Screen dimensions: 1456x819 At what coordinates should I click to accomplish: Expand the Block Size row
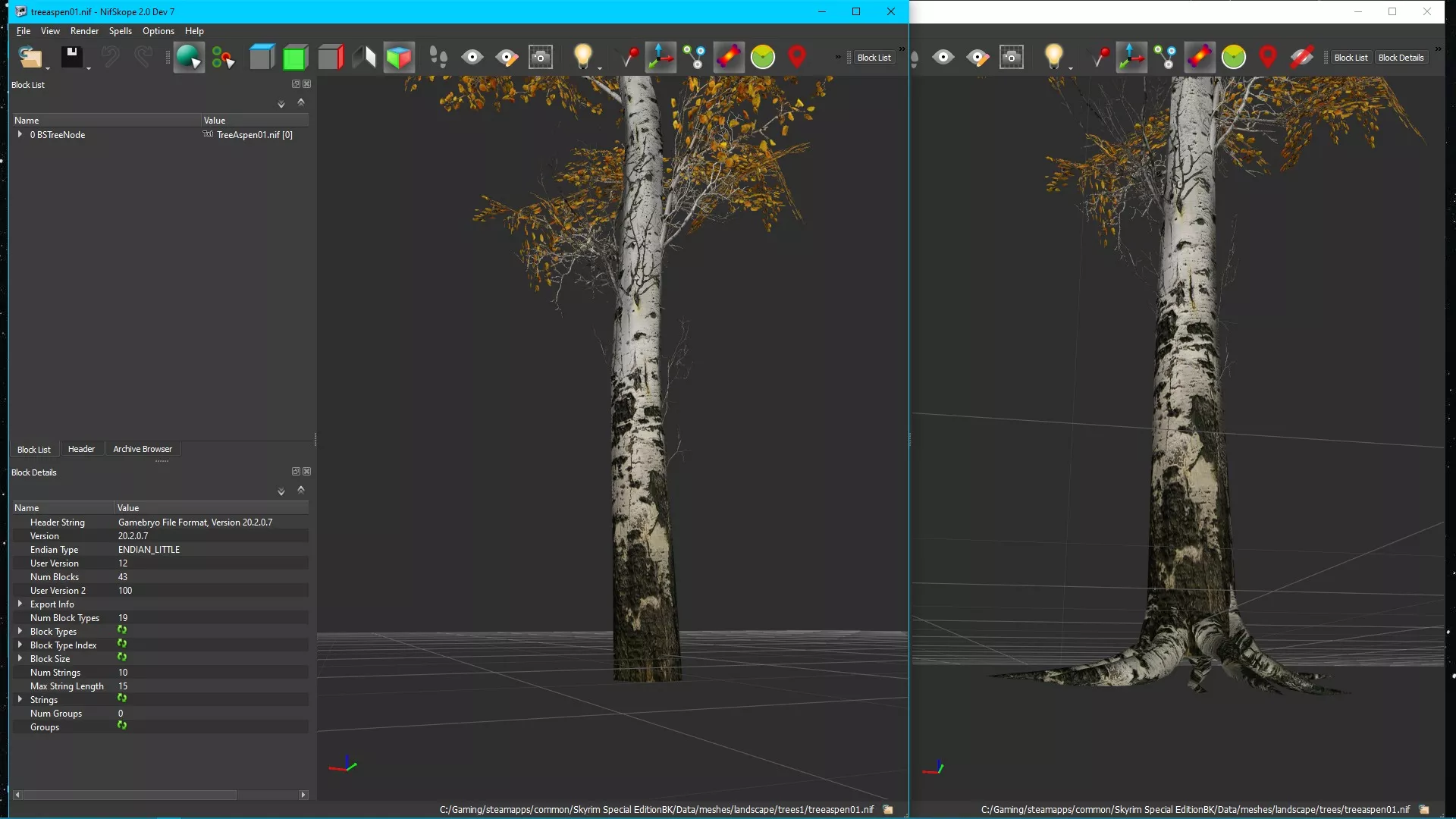pos(20,658)
